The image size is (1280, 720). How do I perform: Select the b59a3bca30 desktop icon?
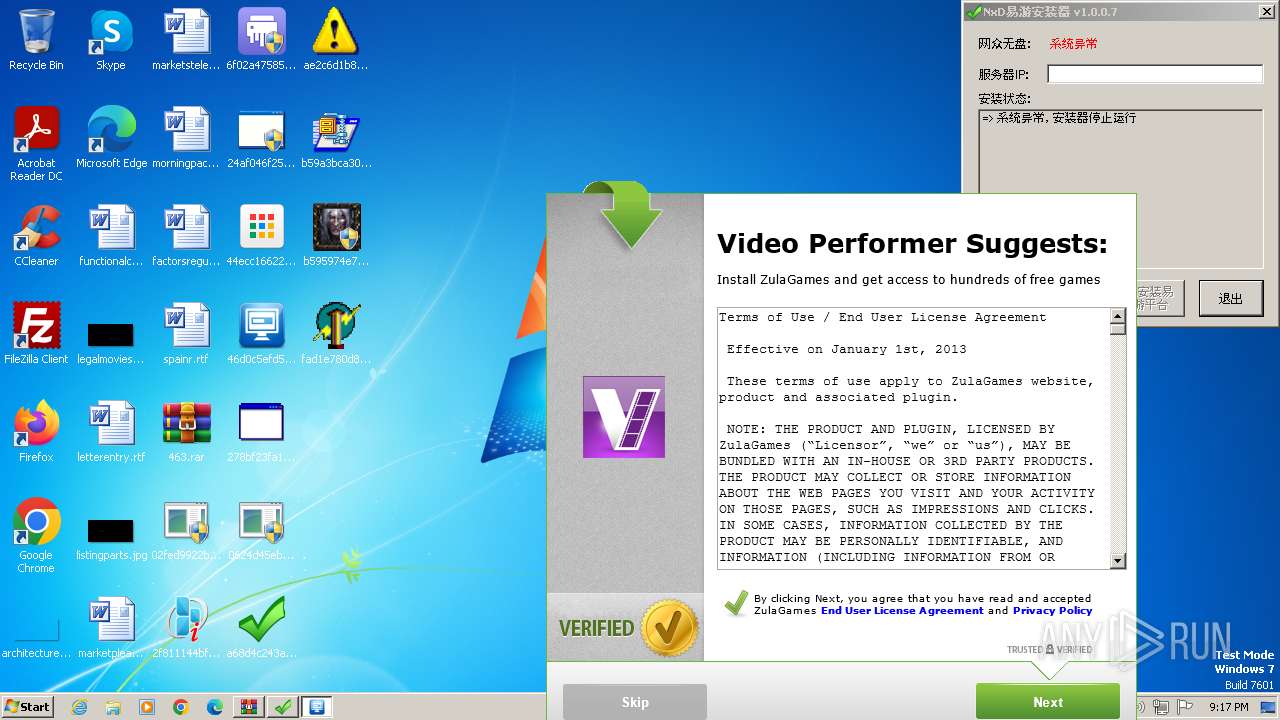coord(335,138)
